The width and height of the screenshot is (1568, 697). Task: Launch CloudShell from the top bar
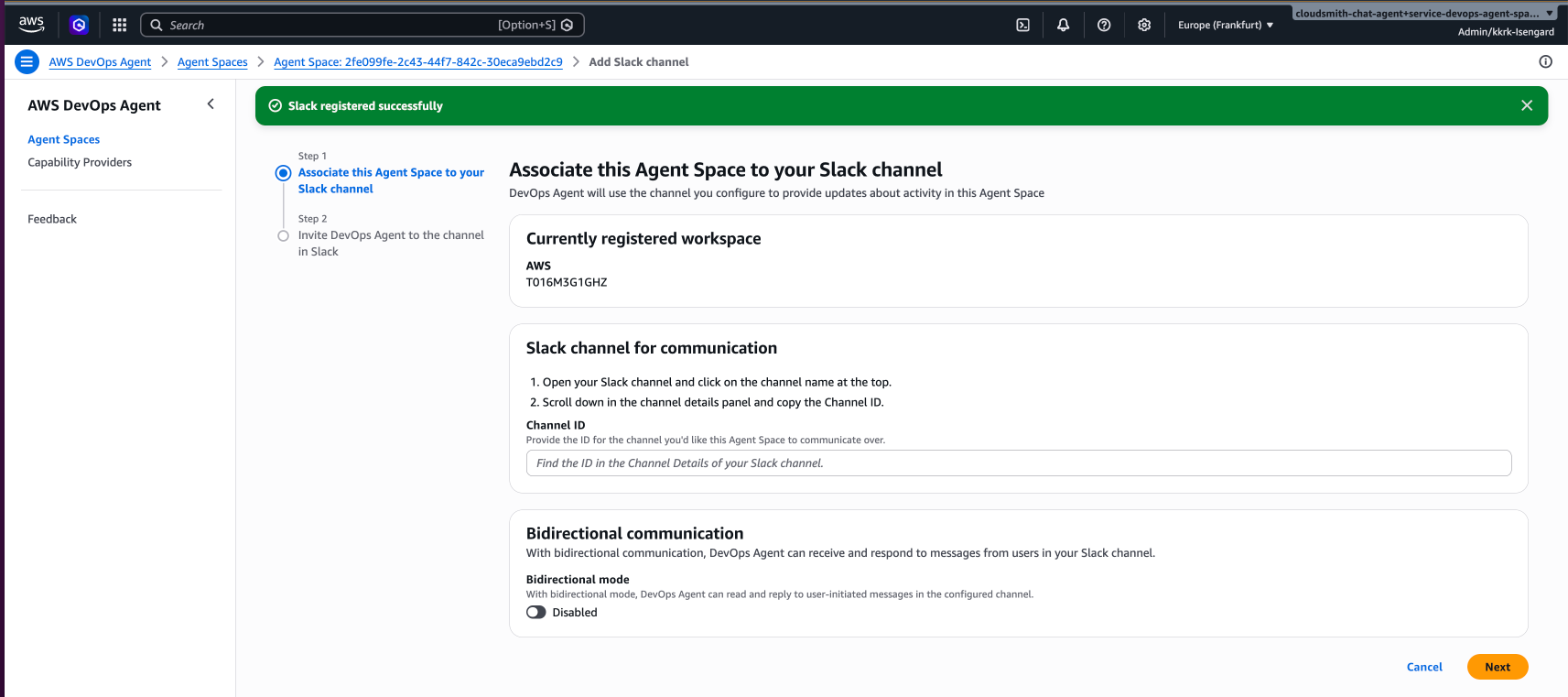coord(1023,25)
